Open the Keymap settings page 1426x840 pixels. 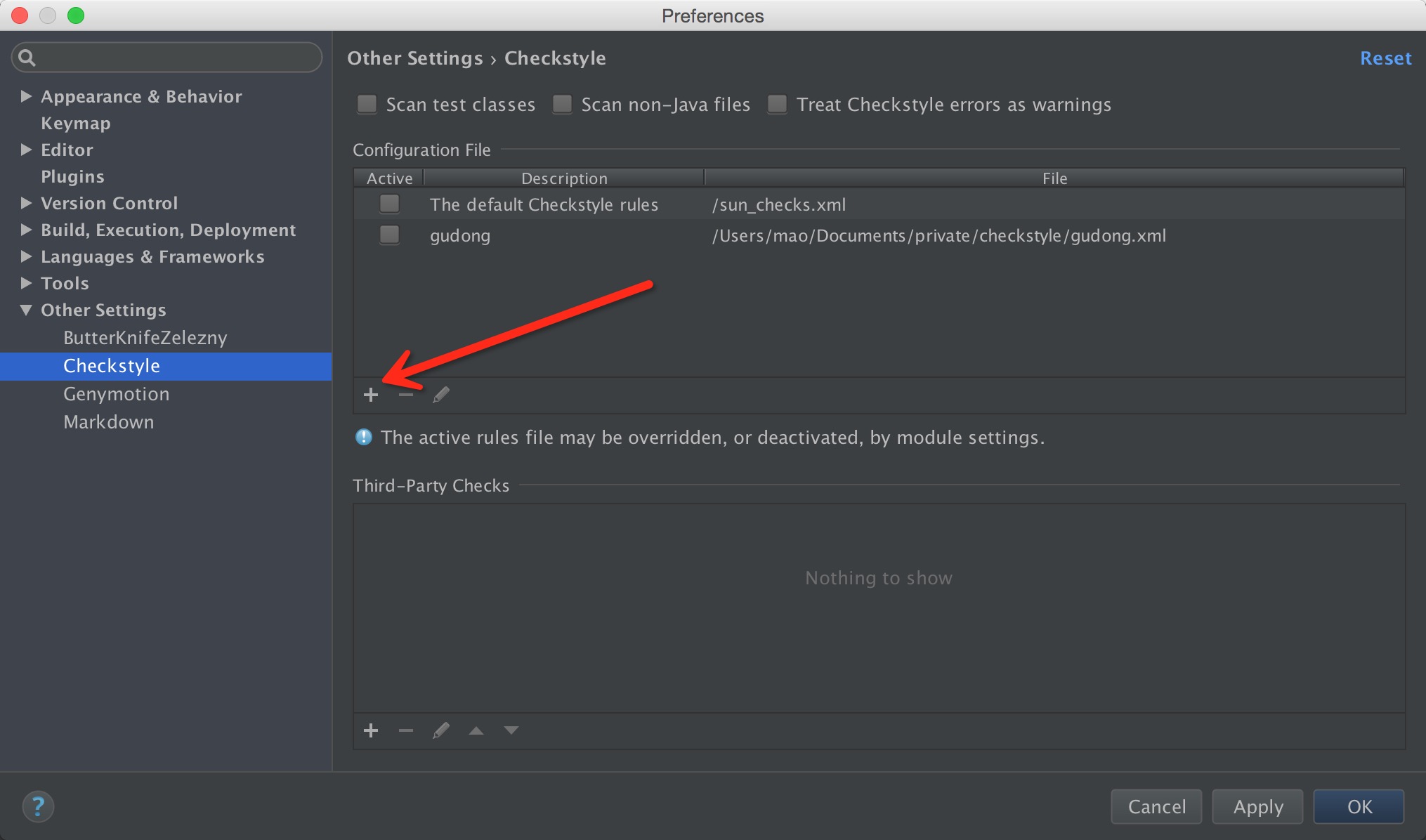pos(76,123)
